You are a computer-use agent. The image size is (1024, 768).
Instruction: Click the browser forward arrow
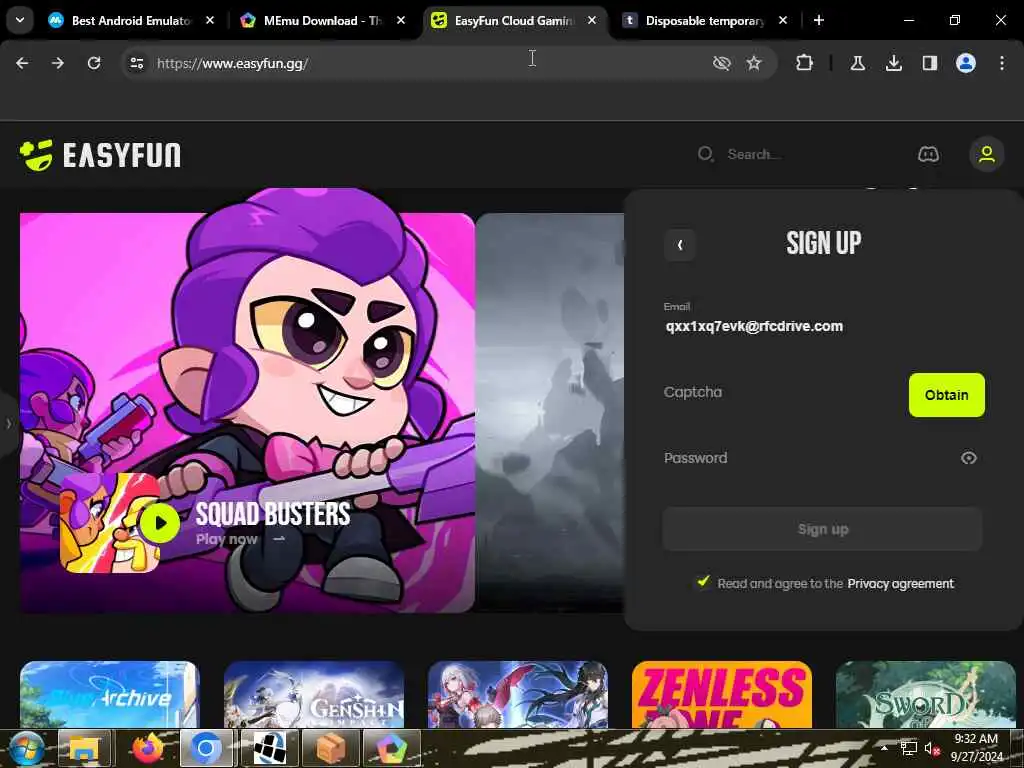[57, 63]
